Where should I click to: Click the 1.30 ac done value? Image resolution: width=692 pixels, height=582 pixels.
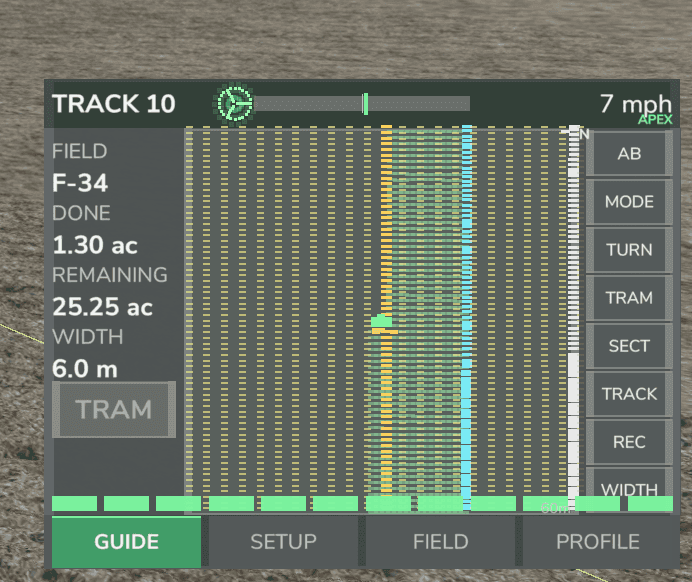point(95,245)
